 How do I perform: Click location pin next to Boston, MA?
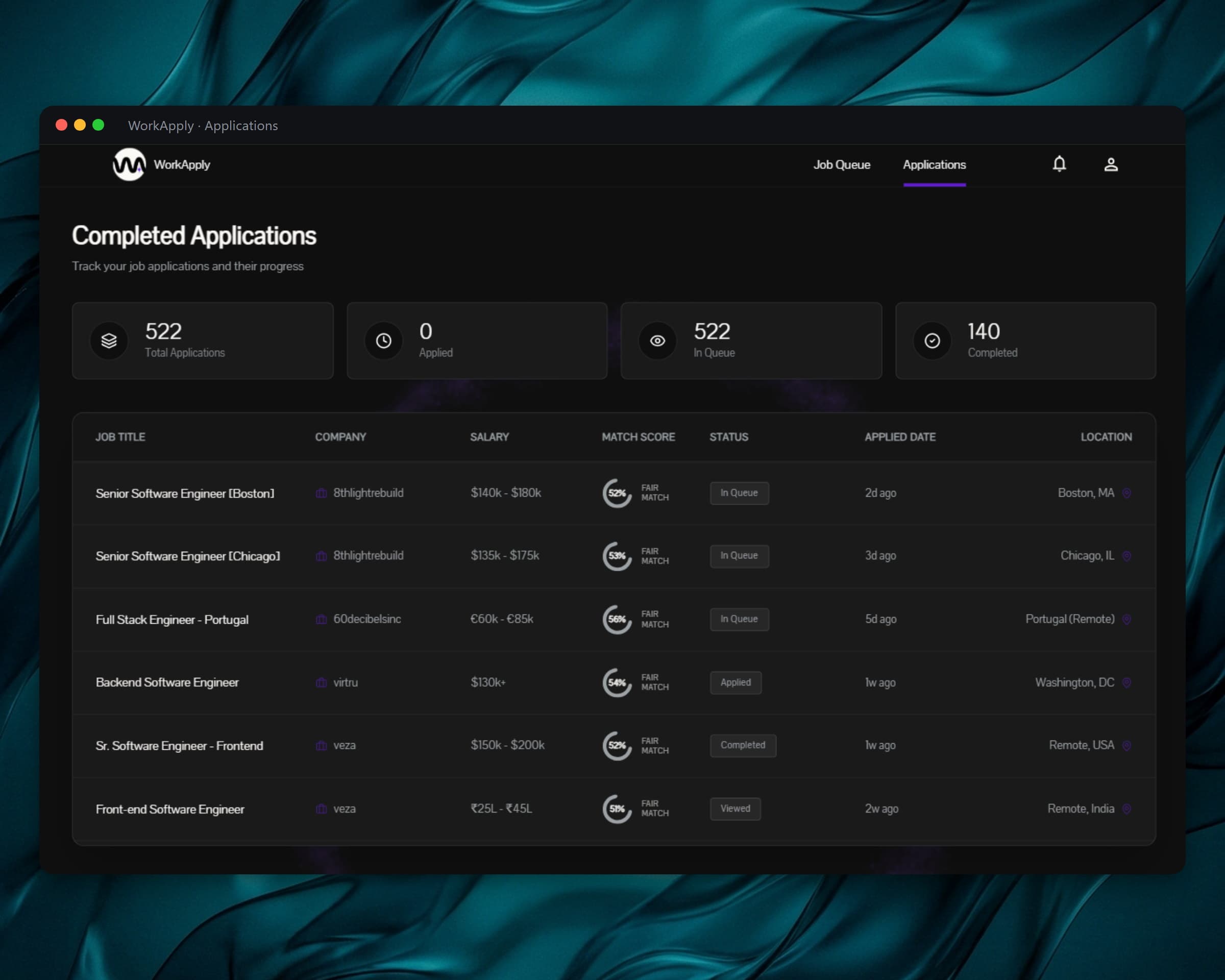[1126, 493]
